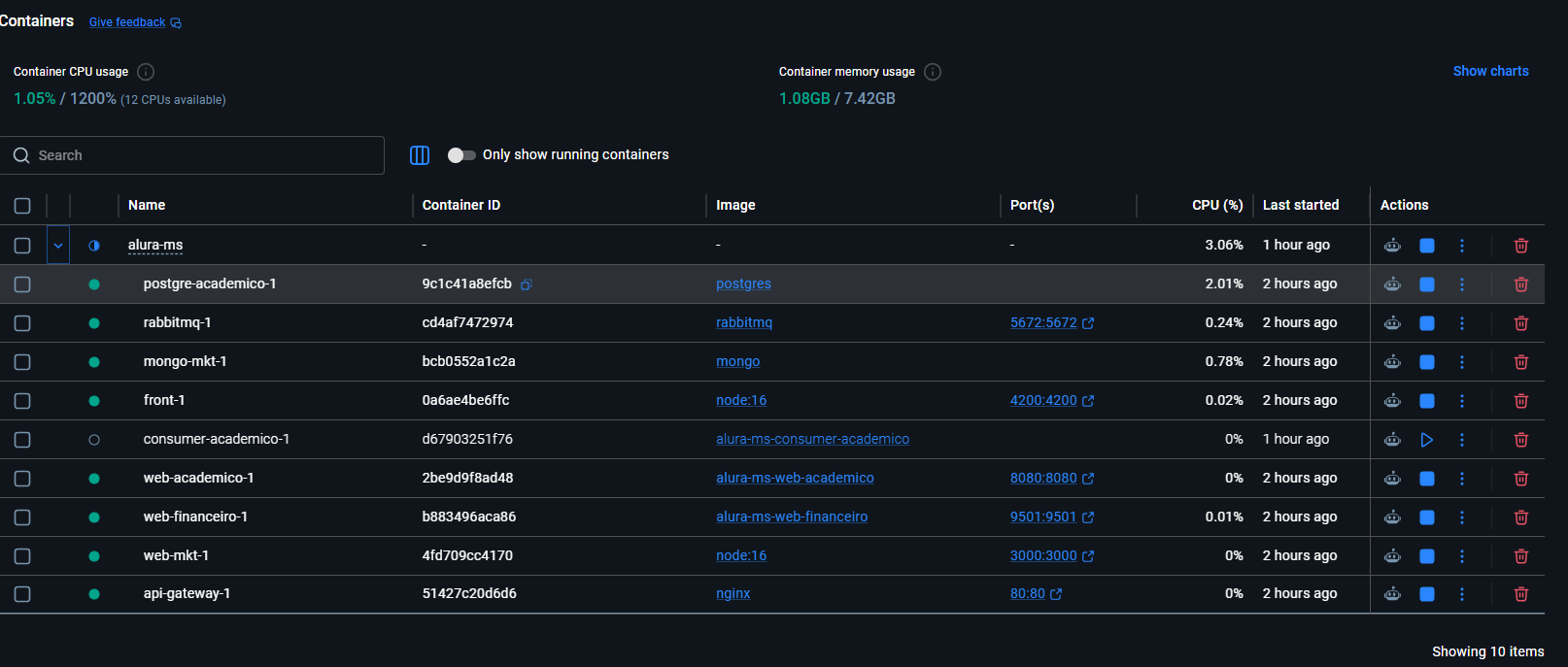Viewport: 1568px width, 667px height.
Task: Stop the rabbitmq-1 container
Action: (x=1426, y=323)
